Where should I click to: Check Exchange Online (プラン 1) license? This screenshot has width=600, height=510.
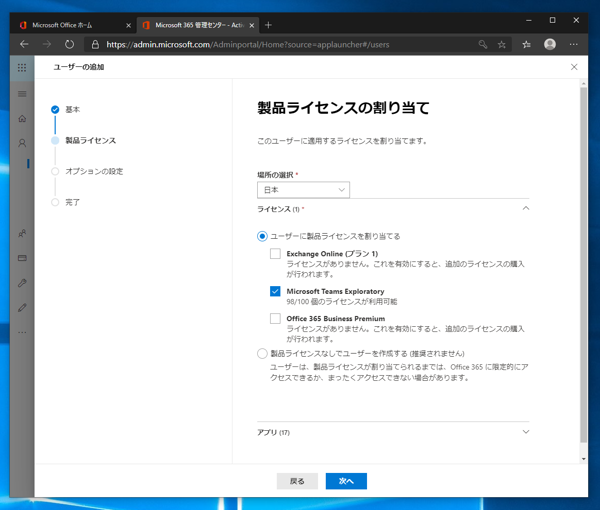(275, 254)
